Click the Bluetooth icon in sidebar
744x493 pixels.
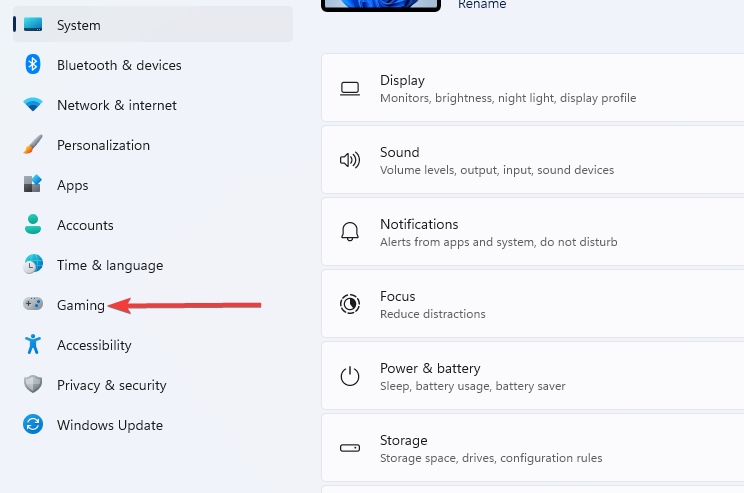pos(33,65)
